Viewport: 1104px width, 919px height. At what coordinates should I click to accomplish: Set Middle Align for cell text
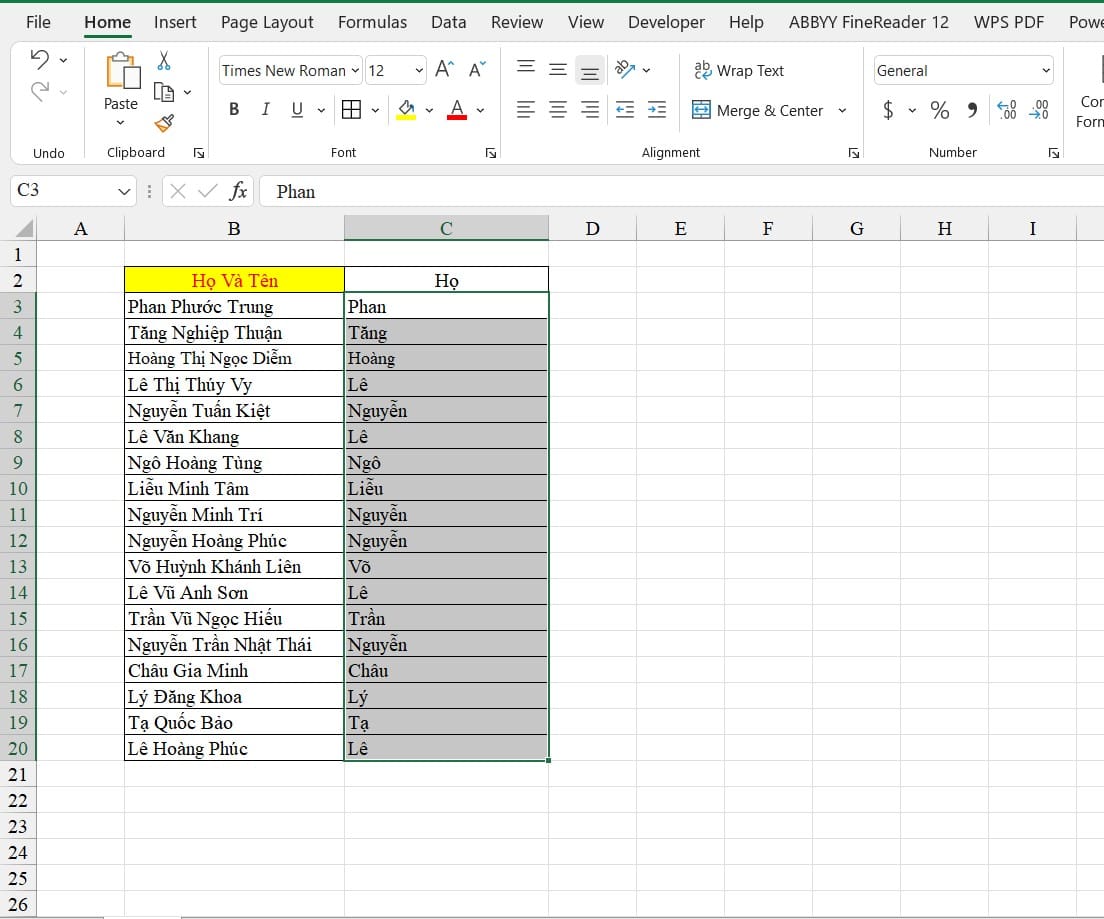coord(558,69)
